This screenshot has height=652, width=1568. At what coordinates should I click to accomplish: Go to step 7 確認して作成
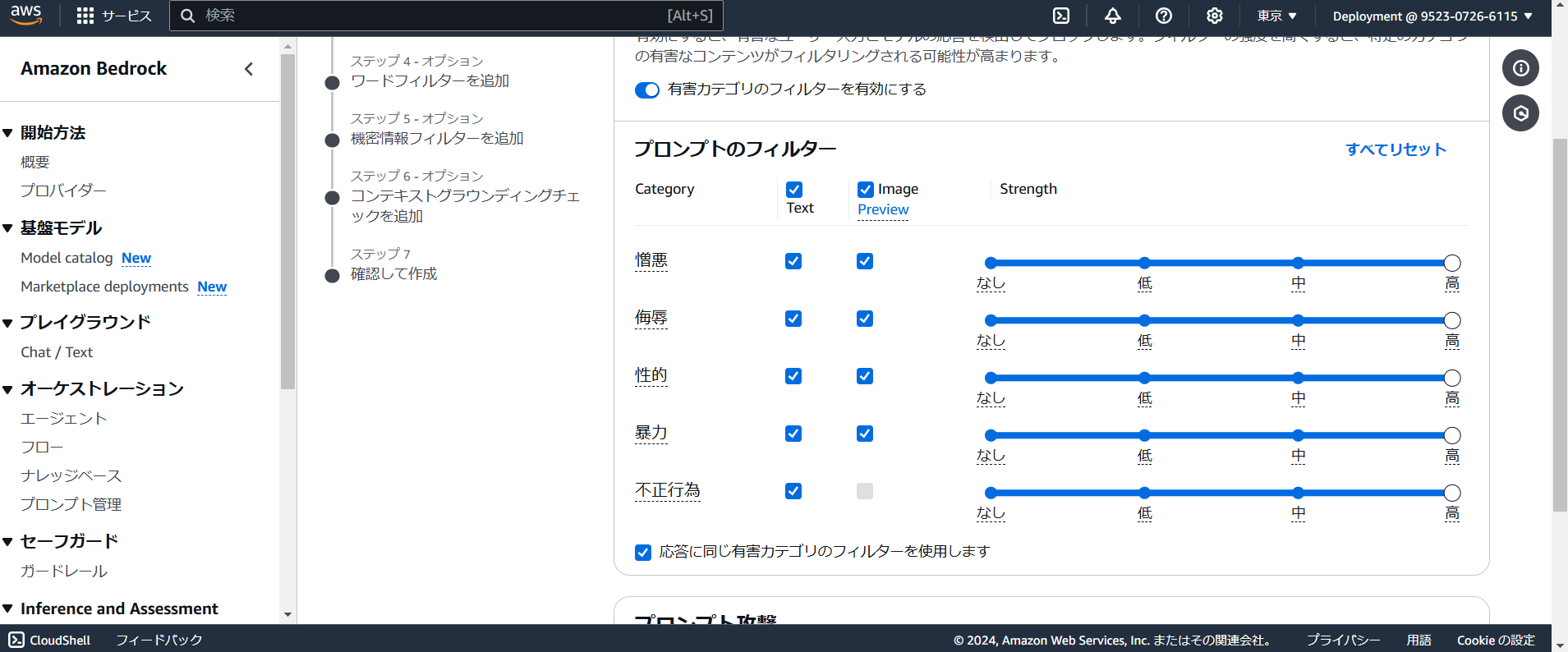393,274
